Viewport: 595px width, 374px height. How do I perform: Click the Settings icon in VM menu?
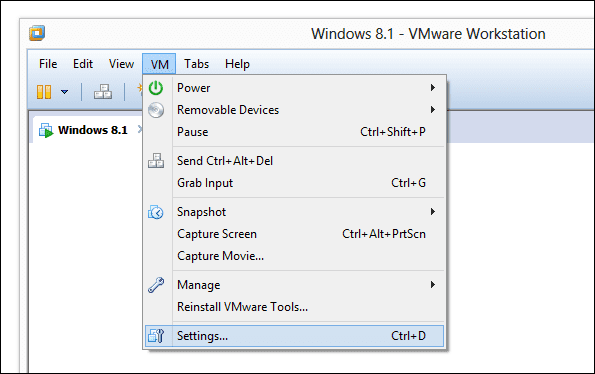(x=156, y=336)
